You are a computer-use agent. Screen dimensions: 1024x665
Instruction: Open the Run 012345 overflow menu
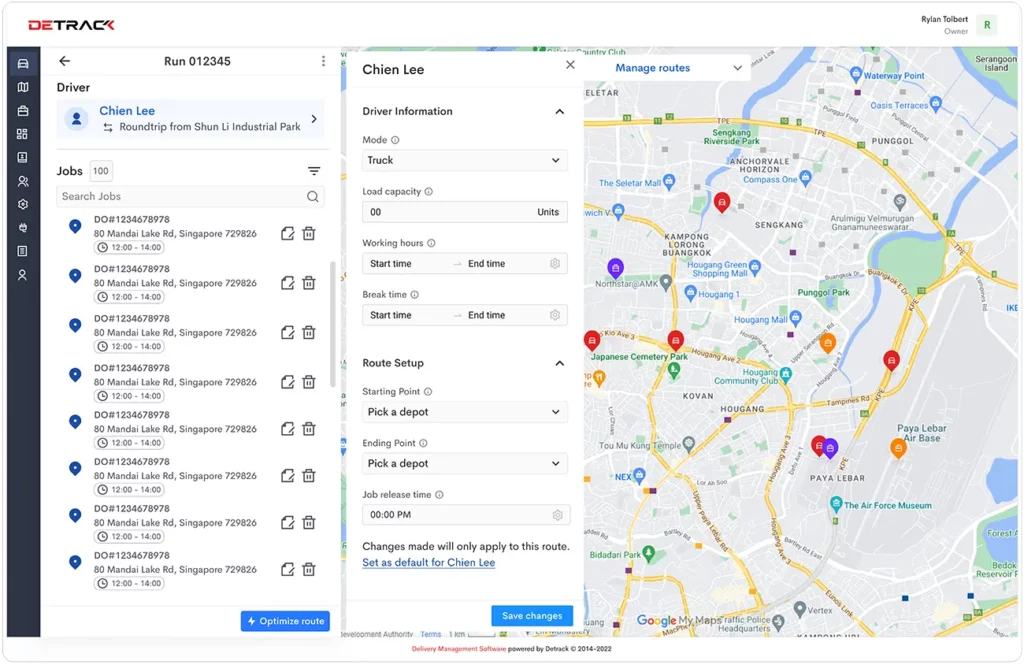click(323, 60)
